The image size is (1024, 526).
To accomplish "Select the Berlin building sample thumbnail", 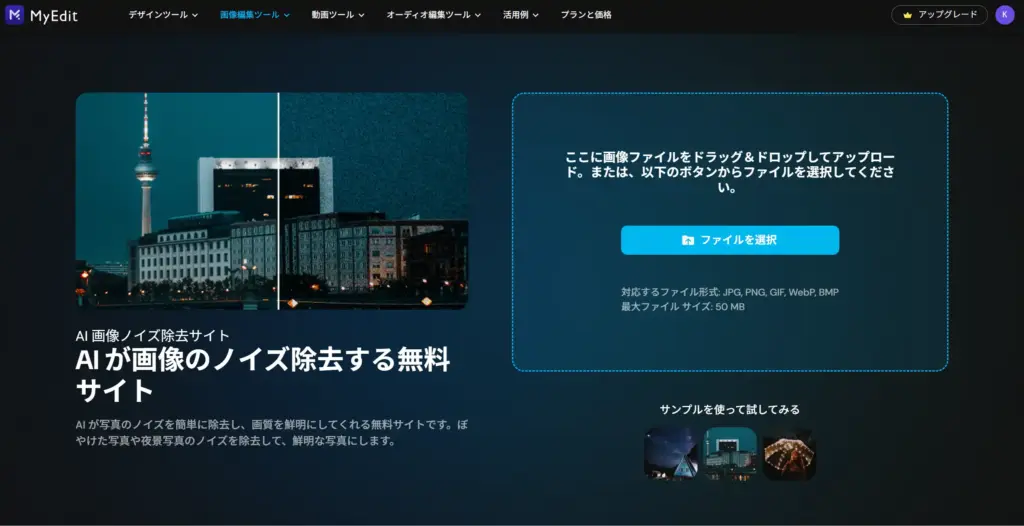I will point(730,453).
